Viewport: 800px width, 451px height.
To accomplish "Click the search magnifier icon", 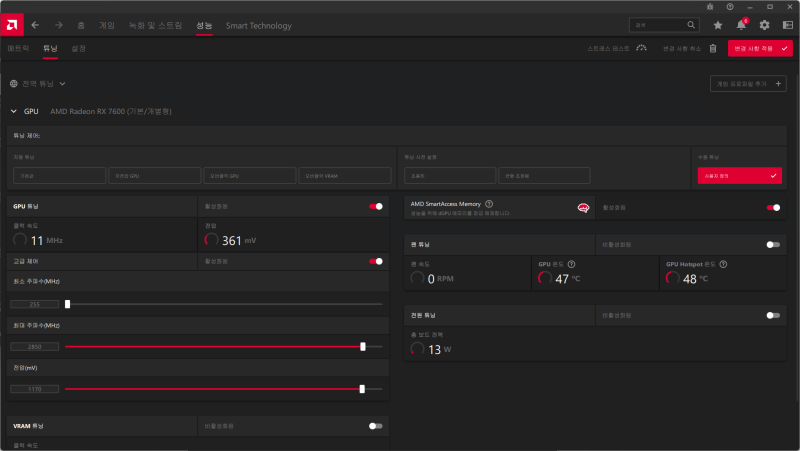I will (x=691, y=25).
